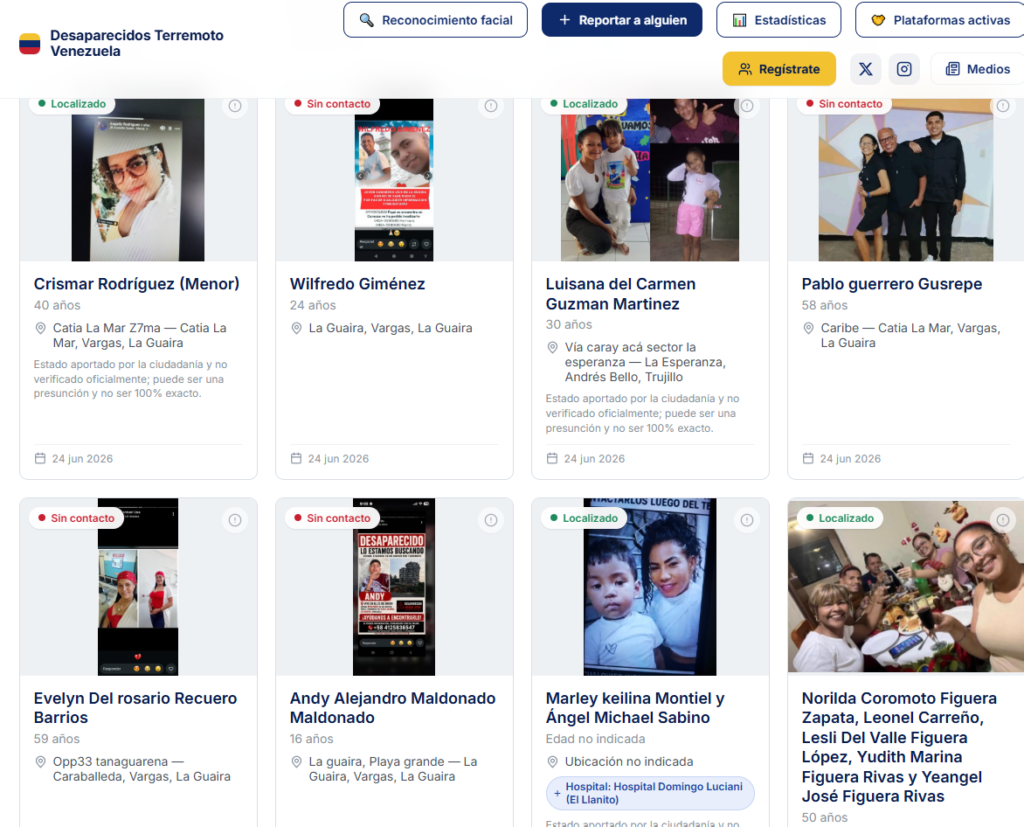Open Evelyn Del rosario Recuero Barrios photo

pos(138,587)
